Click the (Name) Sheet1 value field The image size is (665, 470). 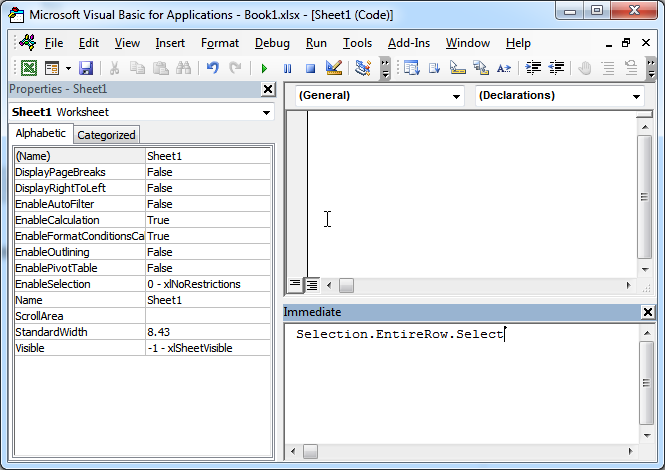tap(208, 156)
